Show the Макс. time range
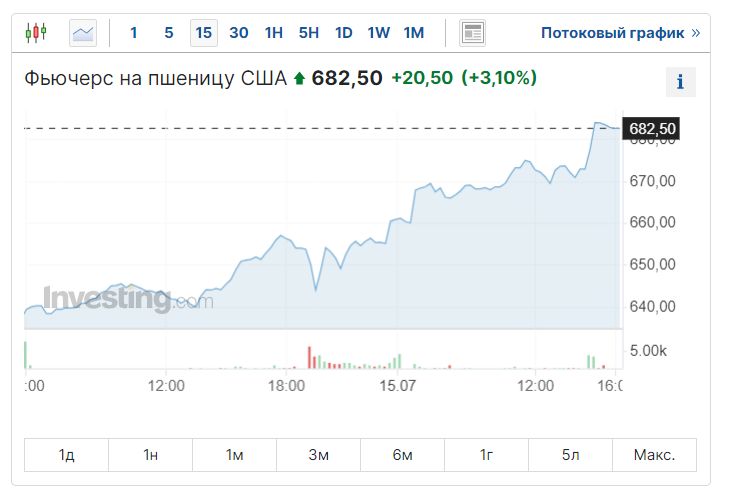The image size is (730, 493). (x=655, y=455)
